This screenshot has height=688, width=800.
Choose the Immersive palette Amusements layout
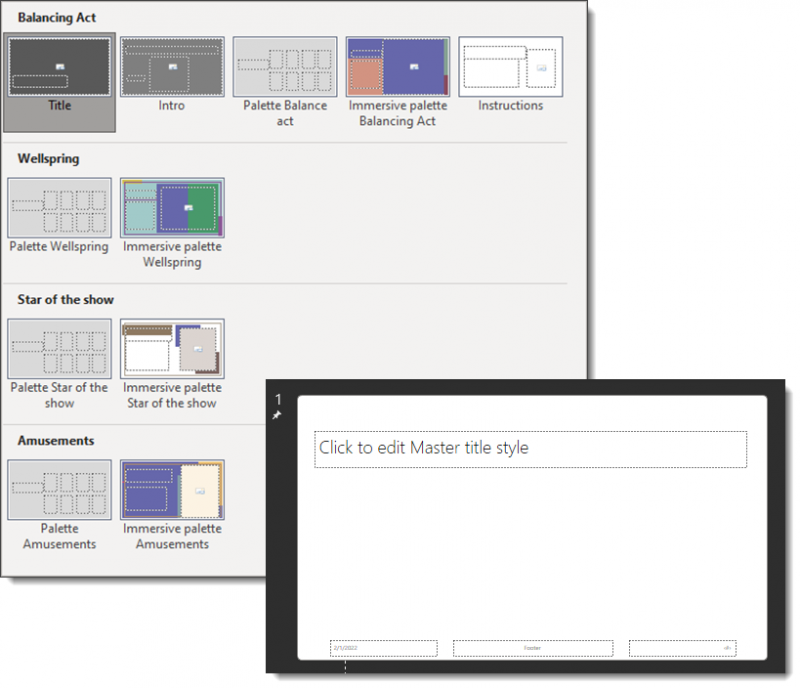172,490
